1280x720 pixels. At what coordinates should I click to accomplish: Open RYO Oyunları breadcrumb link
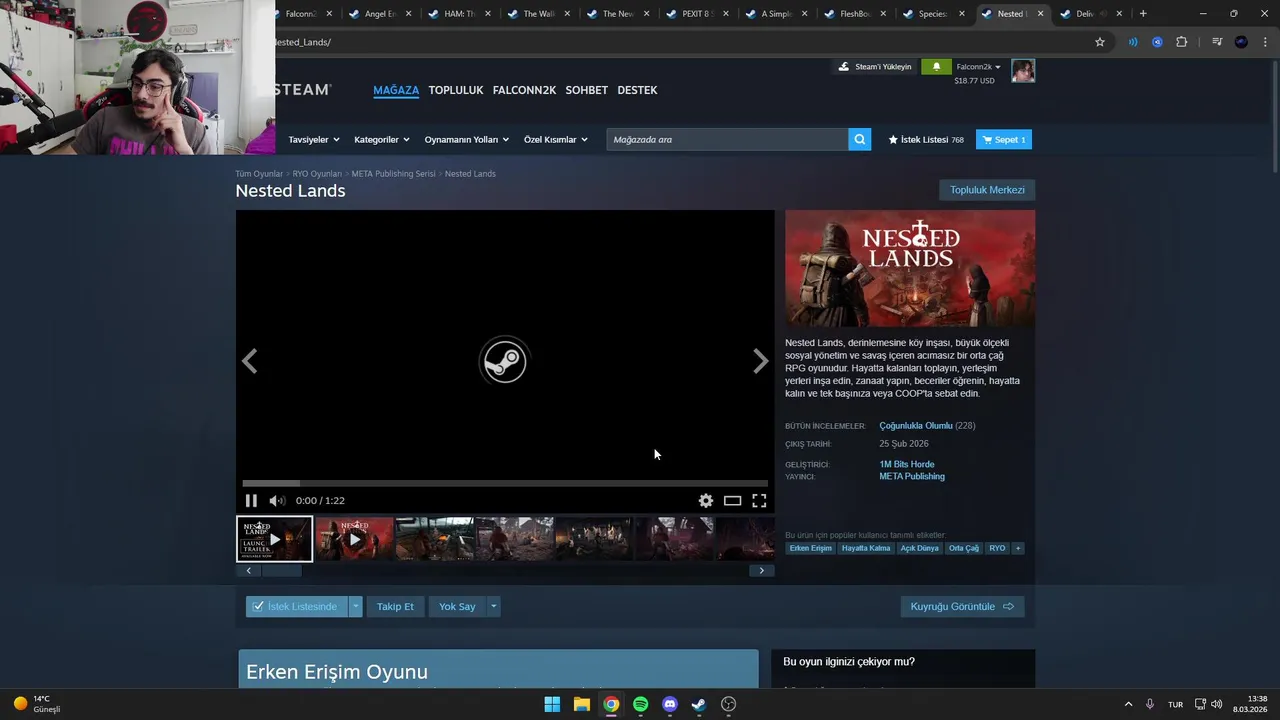click(x=317, y=174)
